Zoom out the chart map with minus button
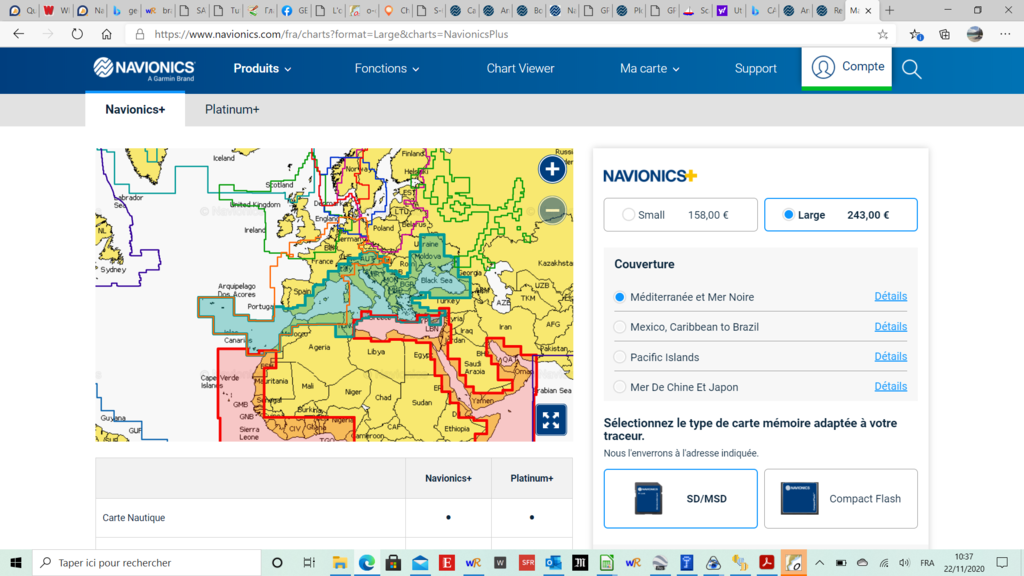 click(552, 210)
